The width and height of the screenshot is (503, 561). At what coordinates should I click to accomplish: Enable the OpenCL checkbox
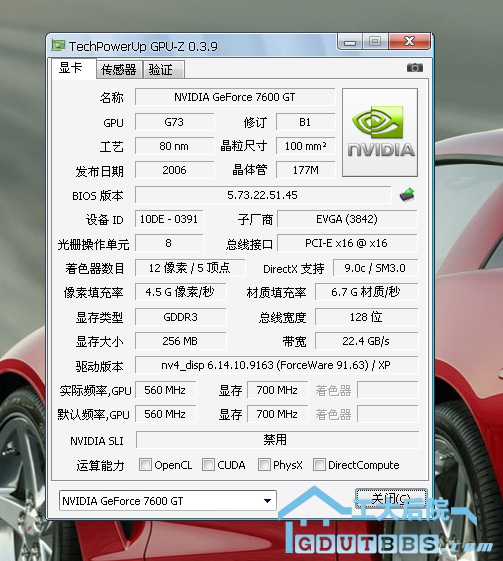(x=145, y=464)
